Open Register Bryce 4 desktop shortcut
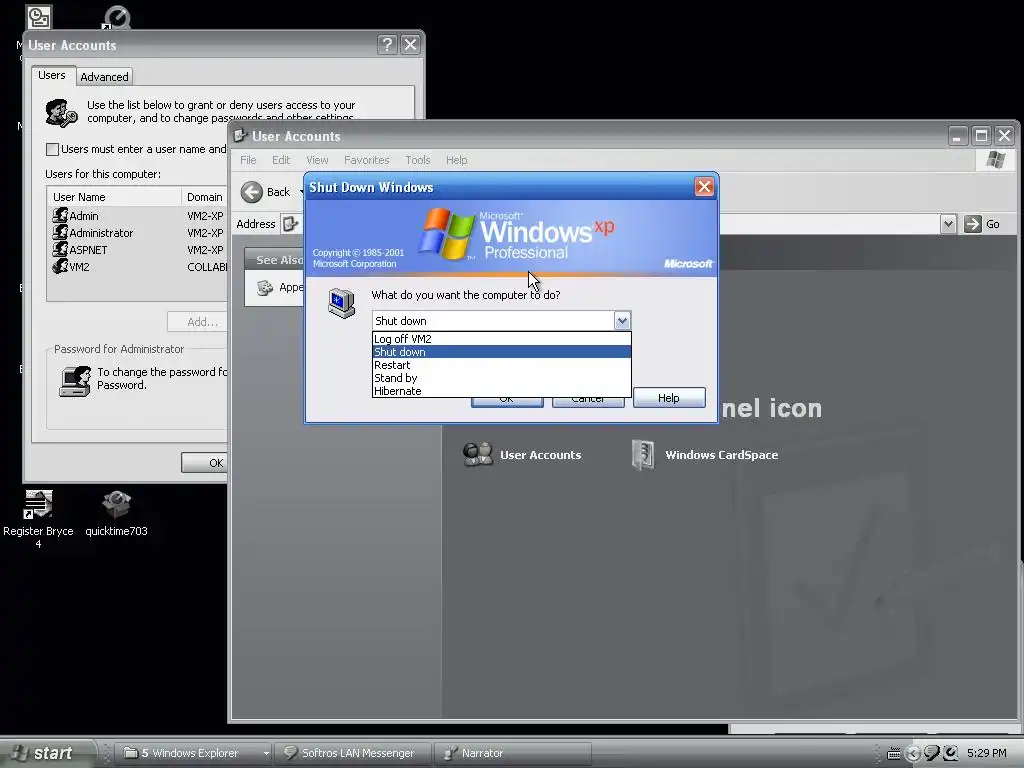The image size is (1024, 768). (38, 520)
